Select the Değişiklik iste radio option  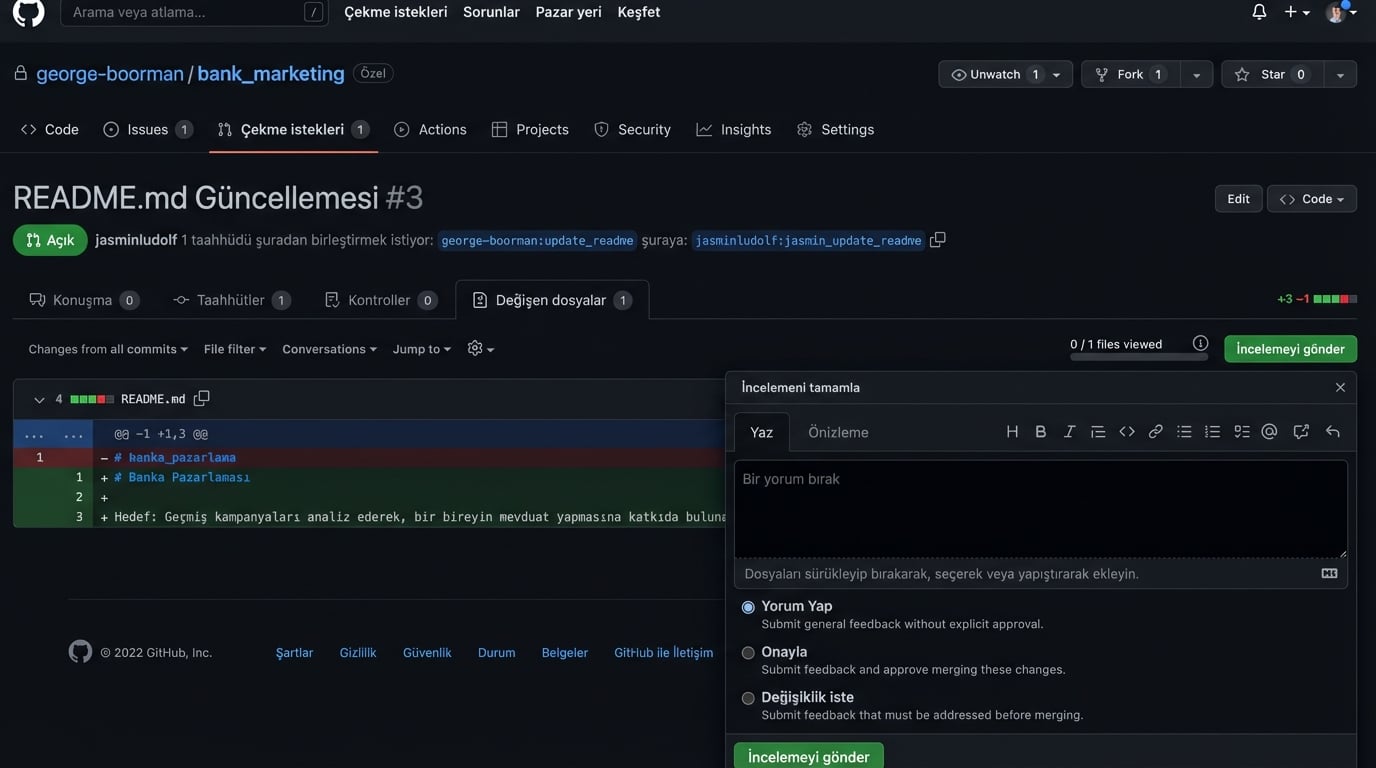pos(748,698)
